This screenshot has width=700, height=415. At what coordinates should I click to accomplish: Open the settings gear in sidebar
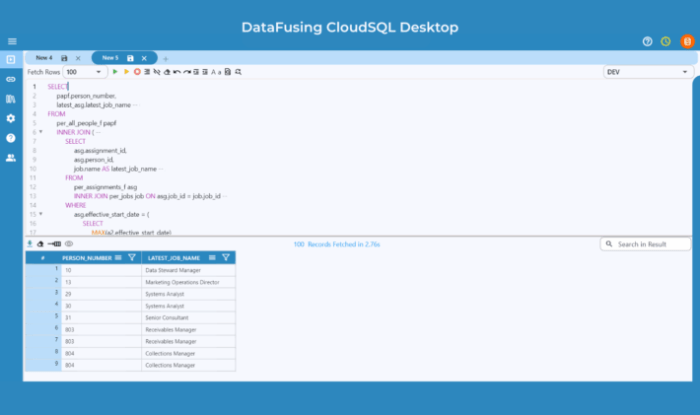point(11,118)
